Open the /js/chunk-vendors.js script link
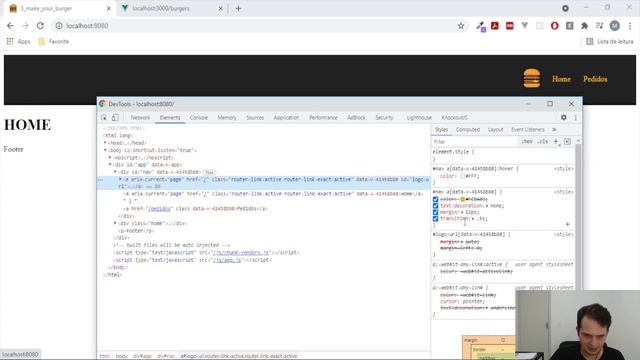This screenshot has height=360, width=640. (x=241, y=253)
